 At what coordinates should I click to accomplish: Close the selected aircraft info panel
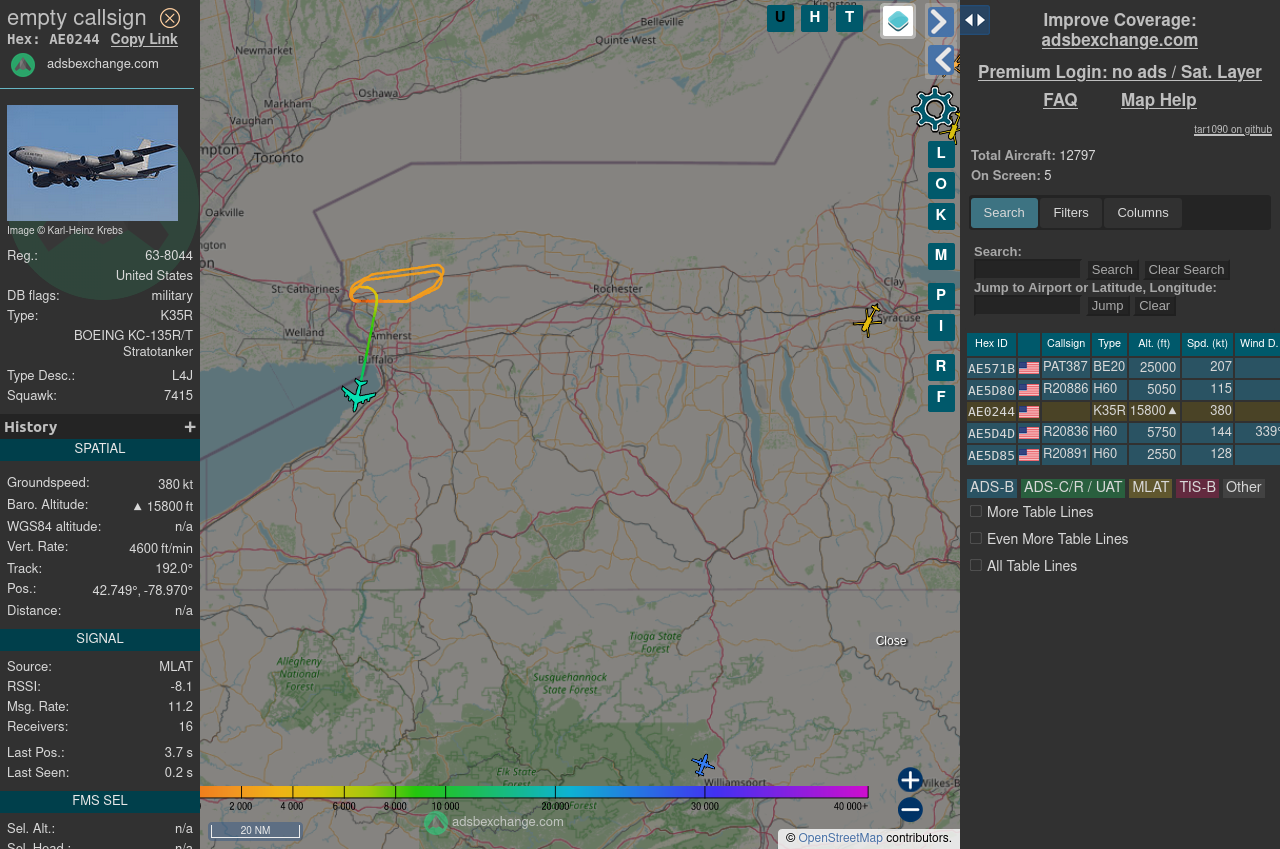click(170, 18)
